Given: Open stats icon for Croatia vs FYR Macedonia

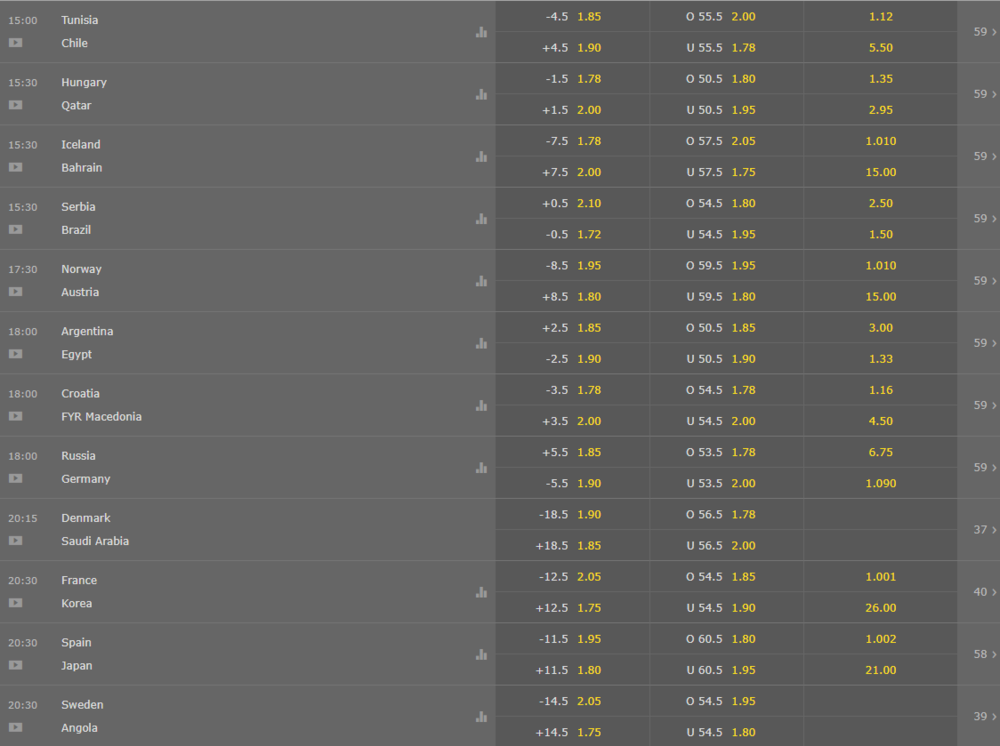Looking at the screenshot, I should tap(482, 406).
